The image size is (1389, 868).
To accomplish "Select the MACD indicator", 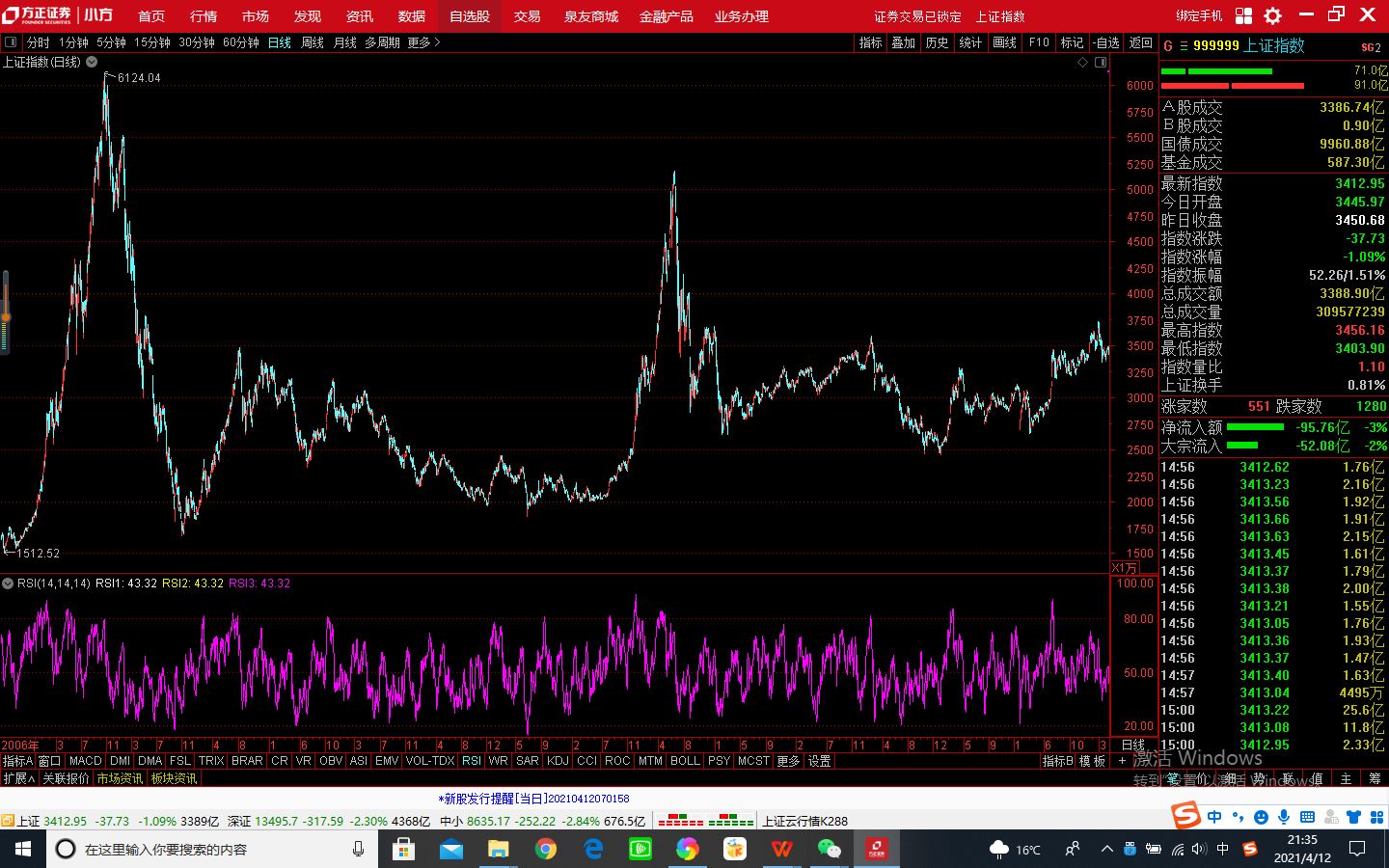I will point(85,761).
